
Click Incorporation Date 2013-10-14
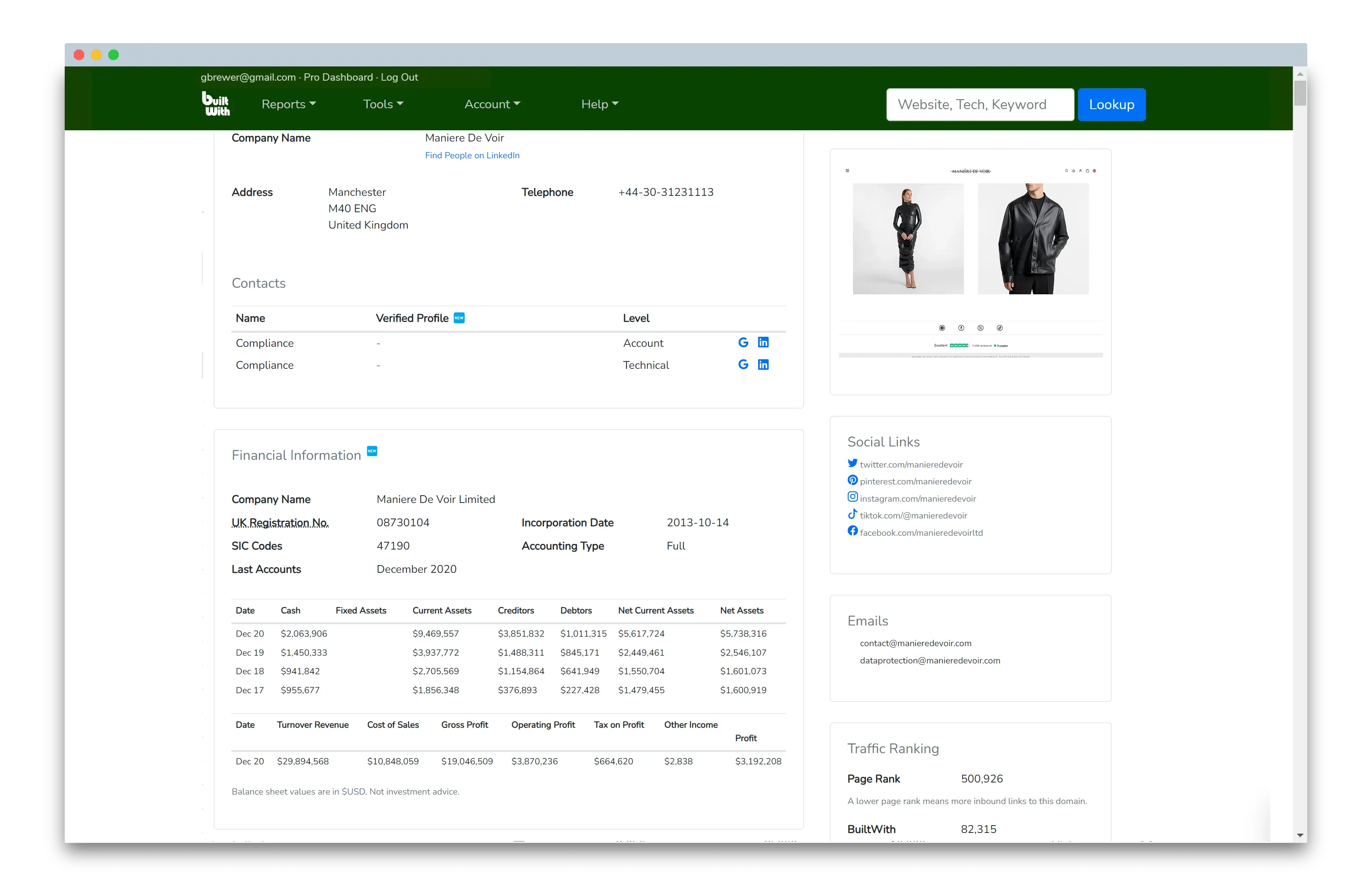[x=698, y=523]
